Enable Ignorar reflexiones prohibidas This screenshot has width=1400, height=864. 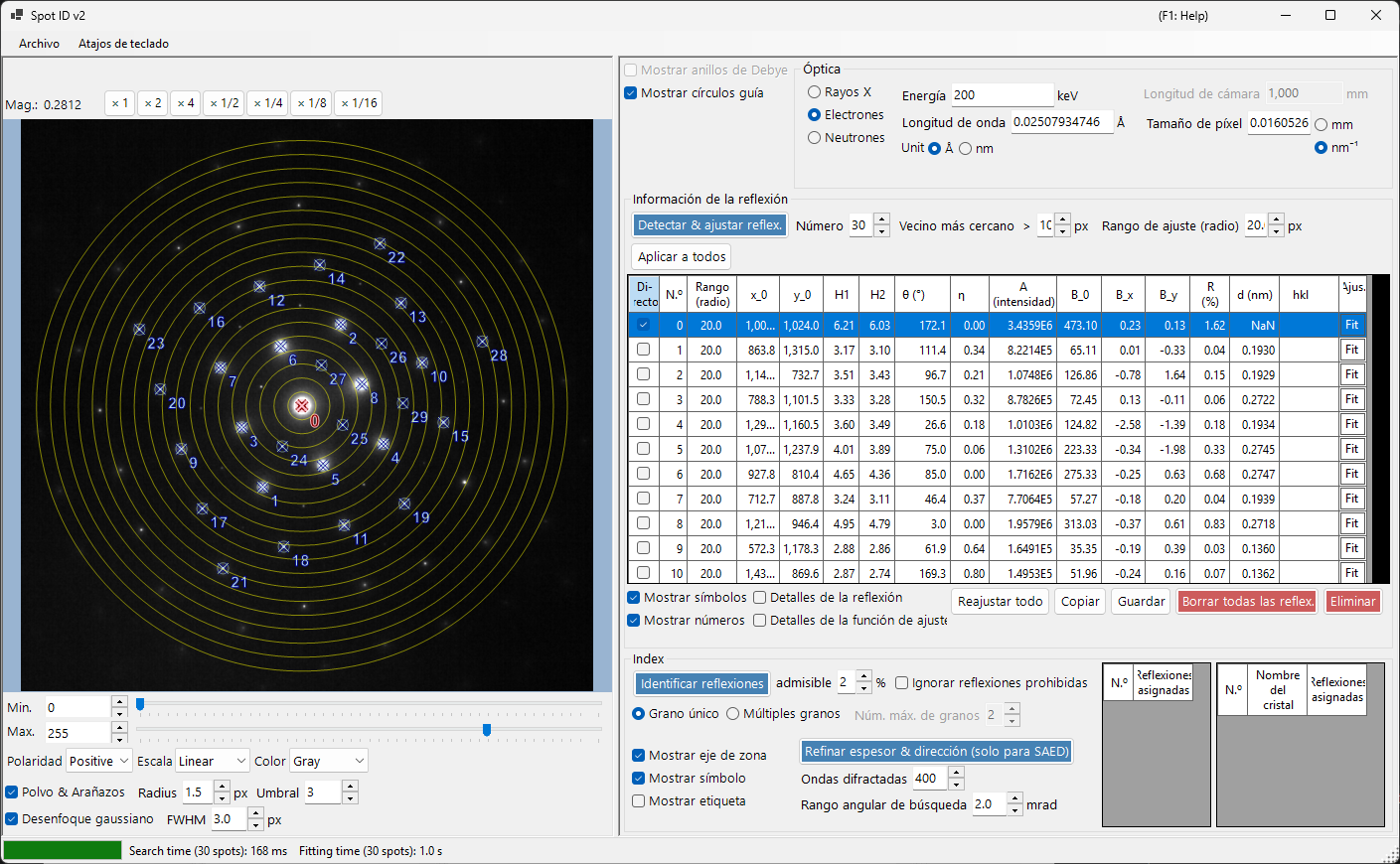(x=902, y=683)
